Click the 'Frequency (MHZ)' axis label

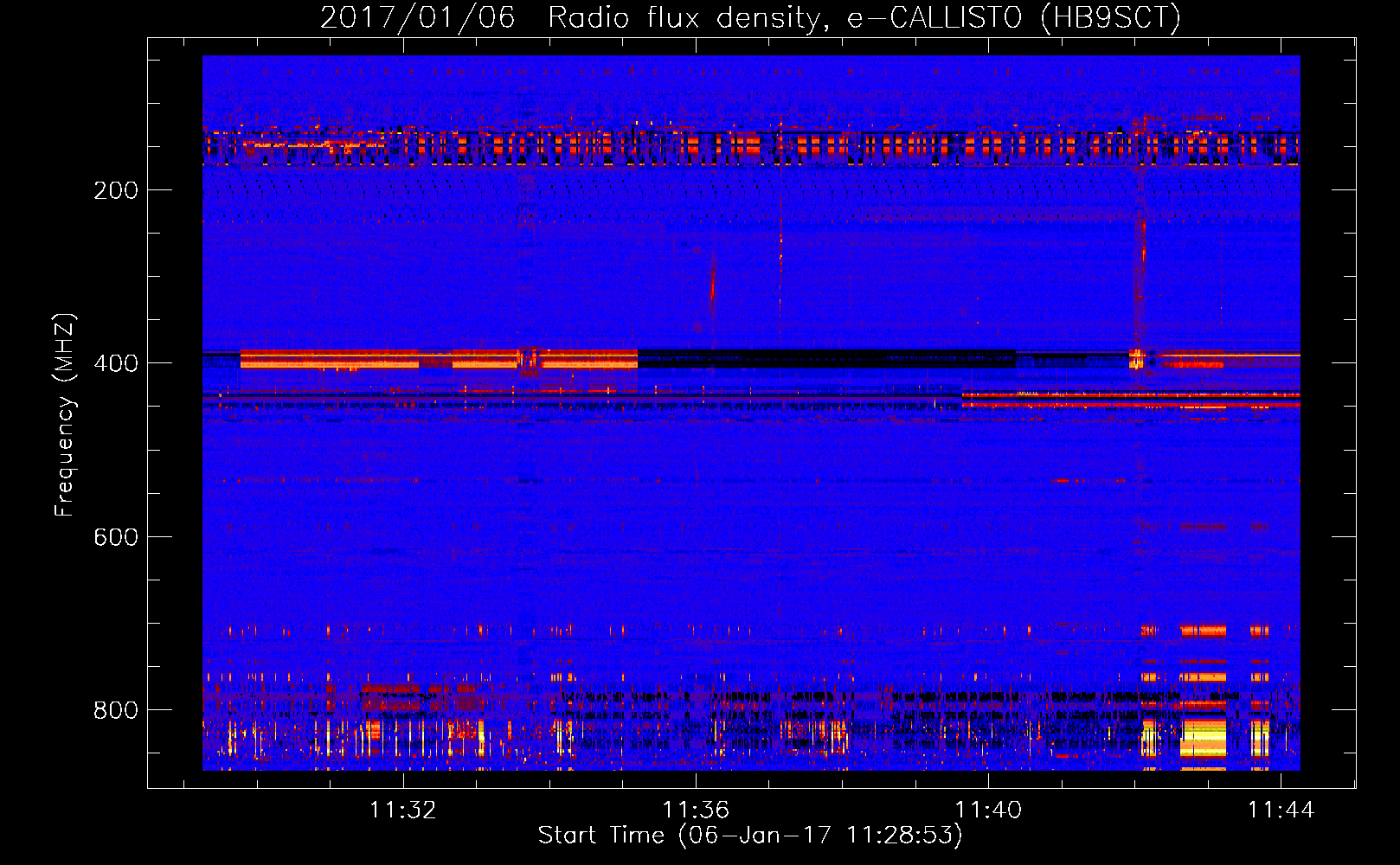(x=65, y=414)
